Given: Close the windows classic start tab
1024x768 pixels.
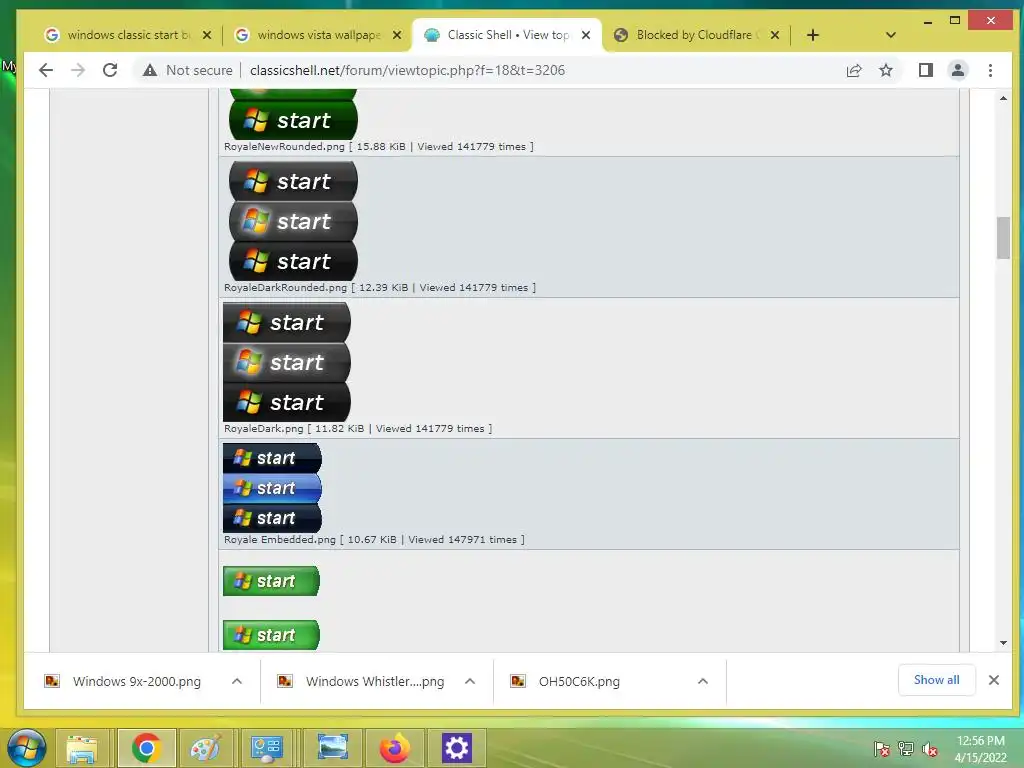Looking at the screenshot, I should [x=206, y=35].
